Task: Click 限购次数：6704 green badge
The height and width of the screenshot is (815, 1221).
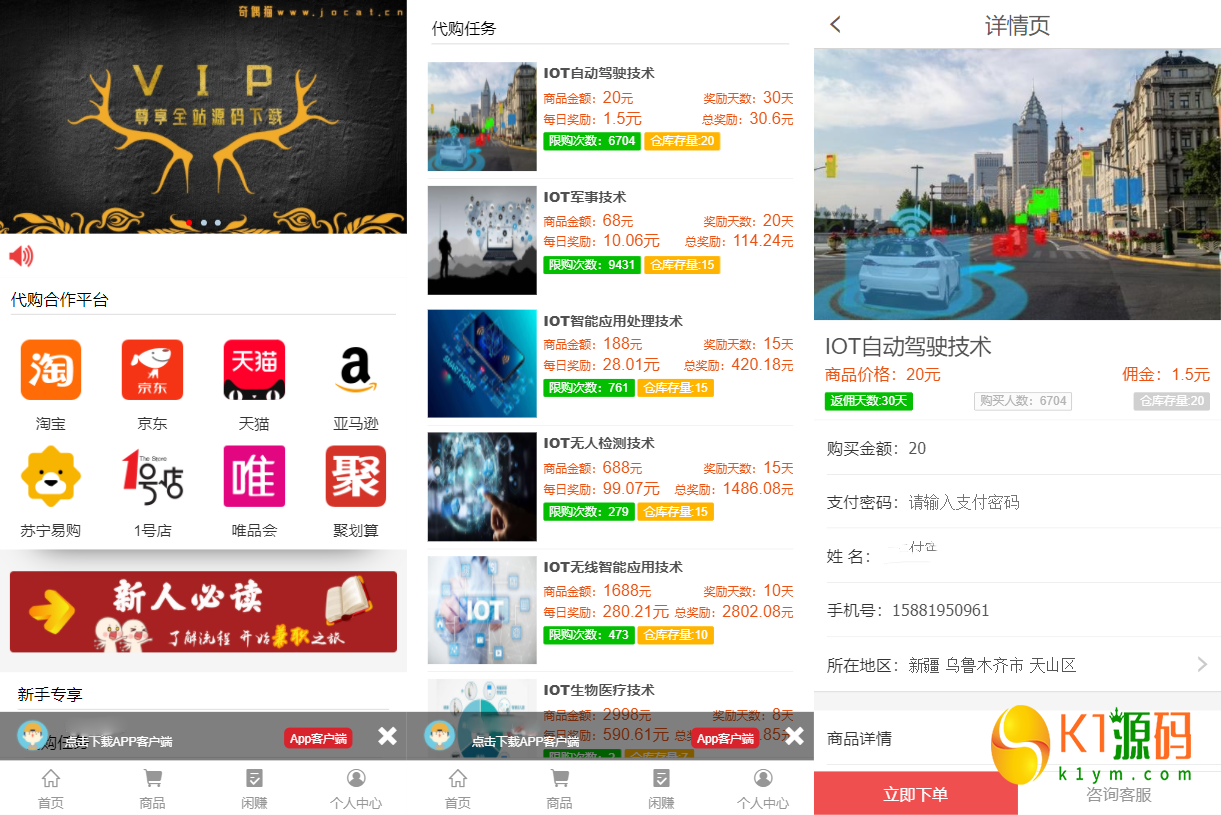Action: [x=592, y=141]
